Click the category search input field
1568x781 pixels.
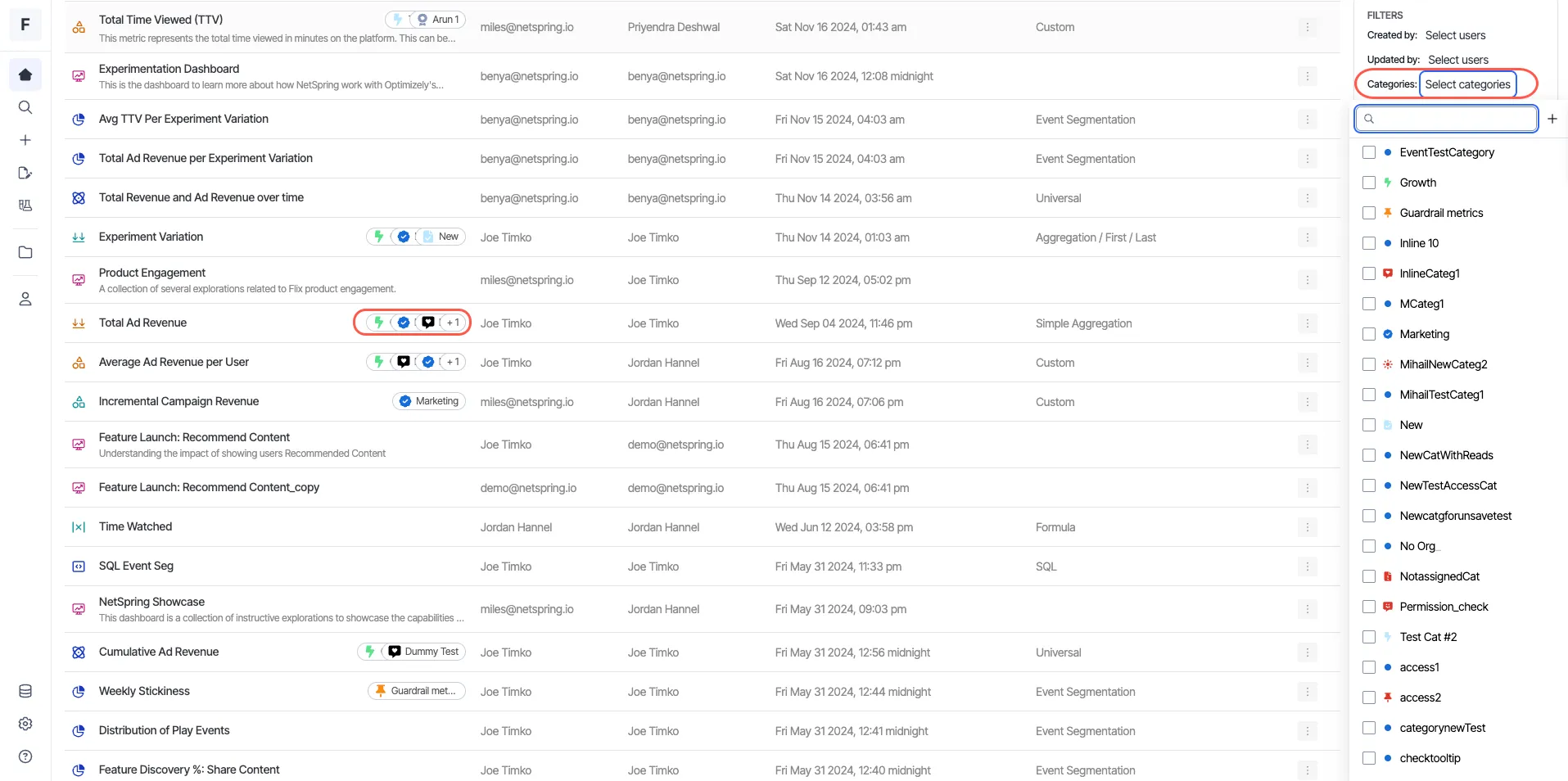coord(1446,119)
